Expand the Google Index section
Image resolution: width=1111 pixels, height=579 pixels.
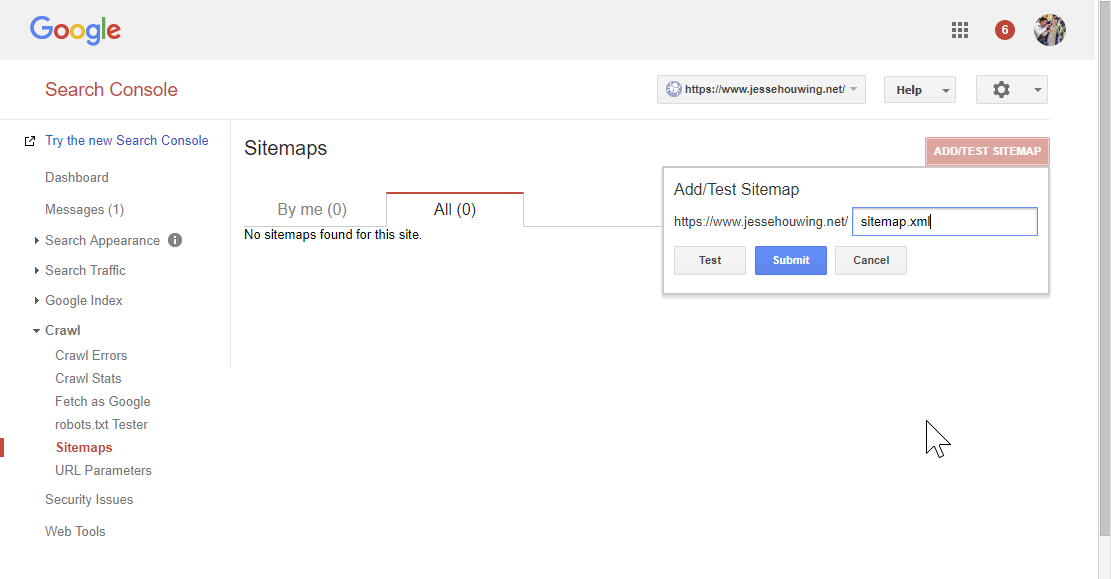[x=36, y=300]
